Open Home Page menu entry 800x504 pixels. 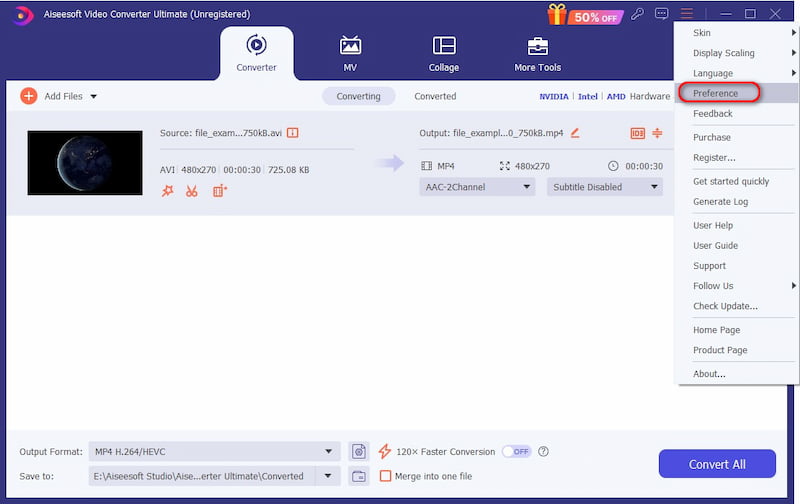[x=736, y=330]
